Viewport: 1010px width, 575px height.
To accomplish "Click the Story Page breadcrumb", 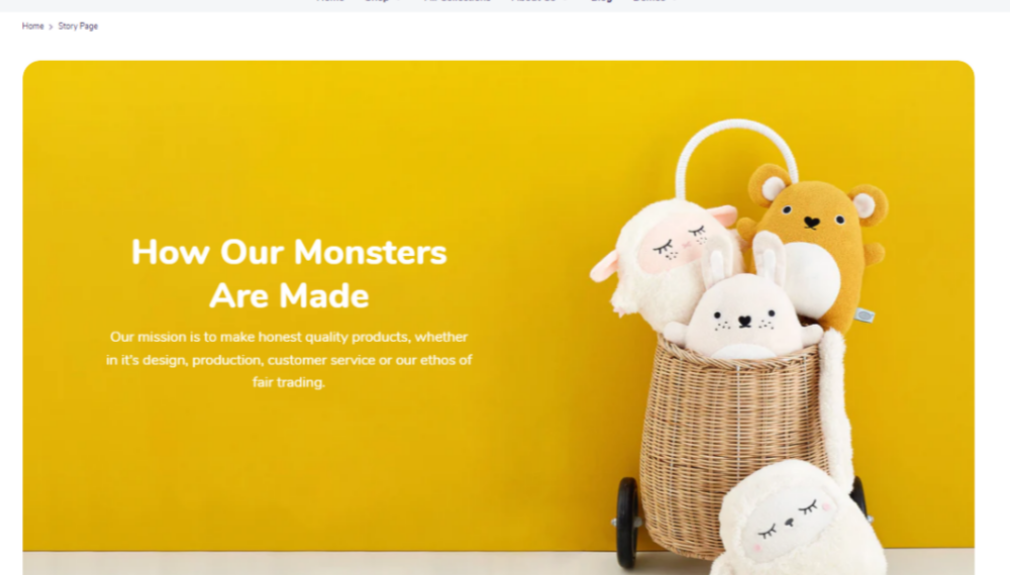I will coord(78,26).
